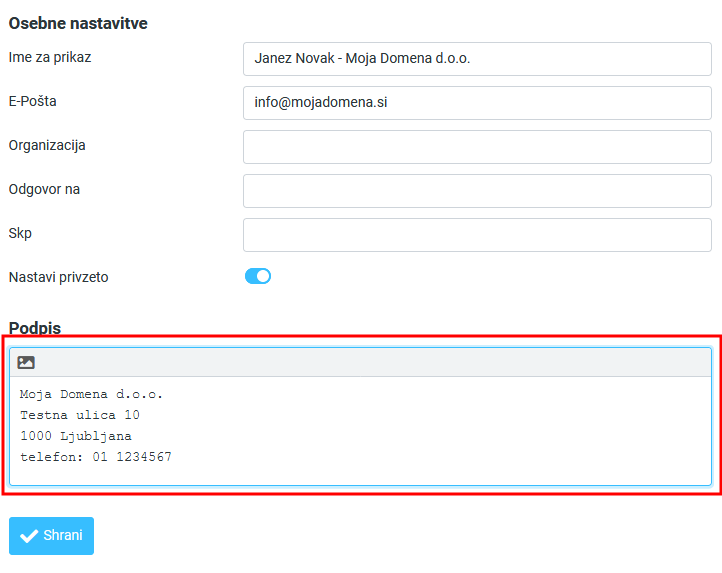Save settings with the Shrani button label
This screenshot has width=722, height=573.
[x=63, y=536]
